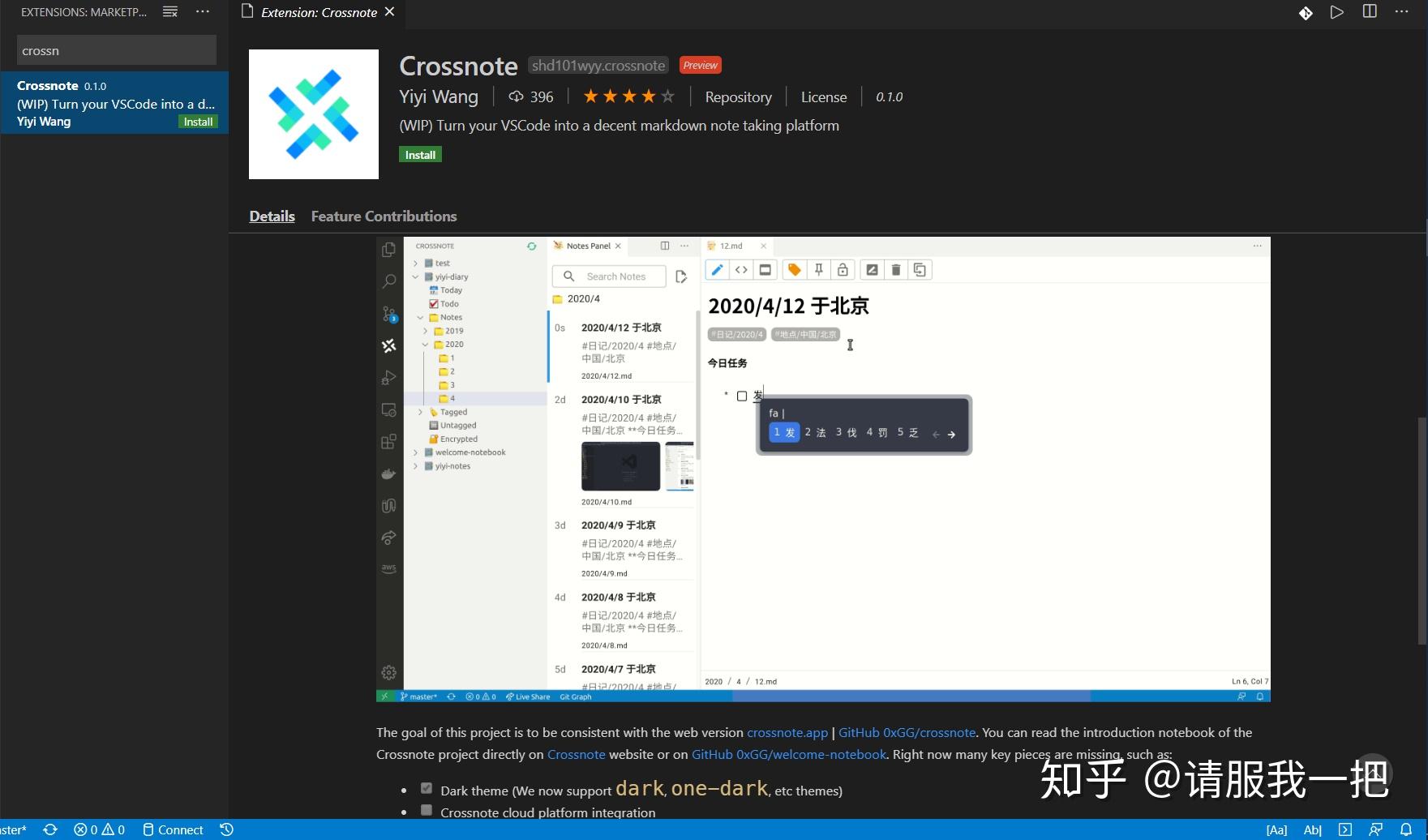Open the Extensions view More Actions menu

[202, 11]
